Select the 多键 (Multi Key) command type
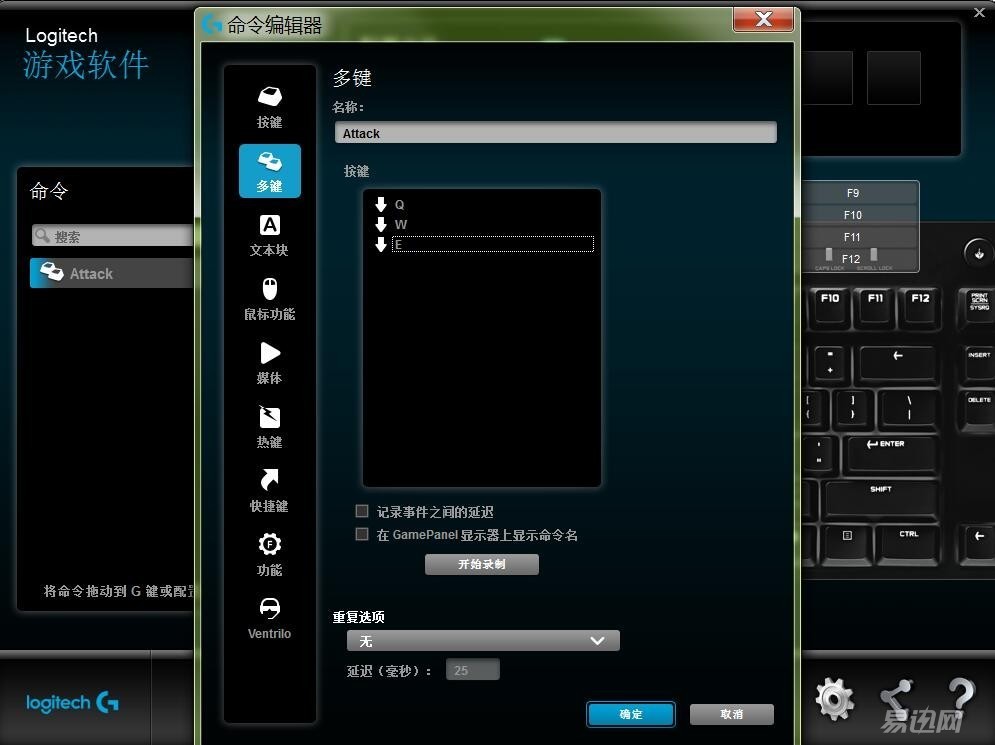The image size is (995, 745). click(268, 170)
